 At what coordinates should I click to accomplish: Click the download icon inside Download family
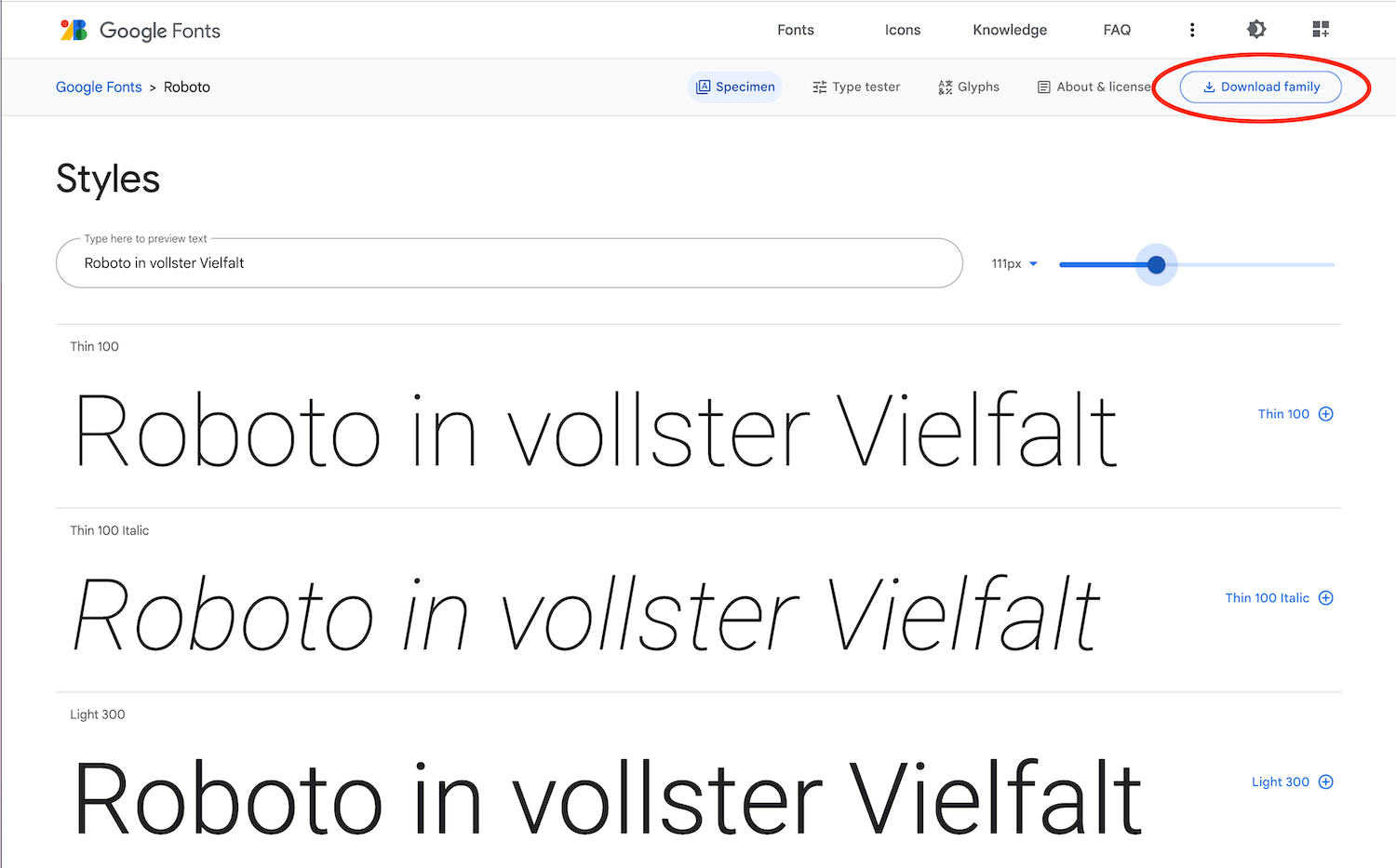click(x=1208, y=87)
